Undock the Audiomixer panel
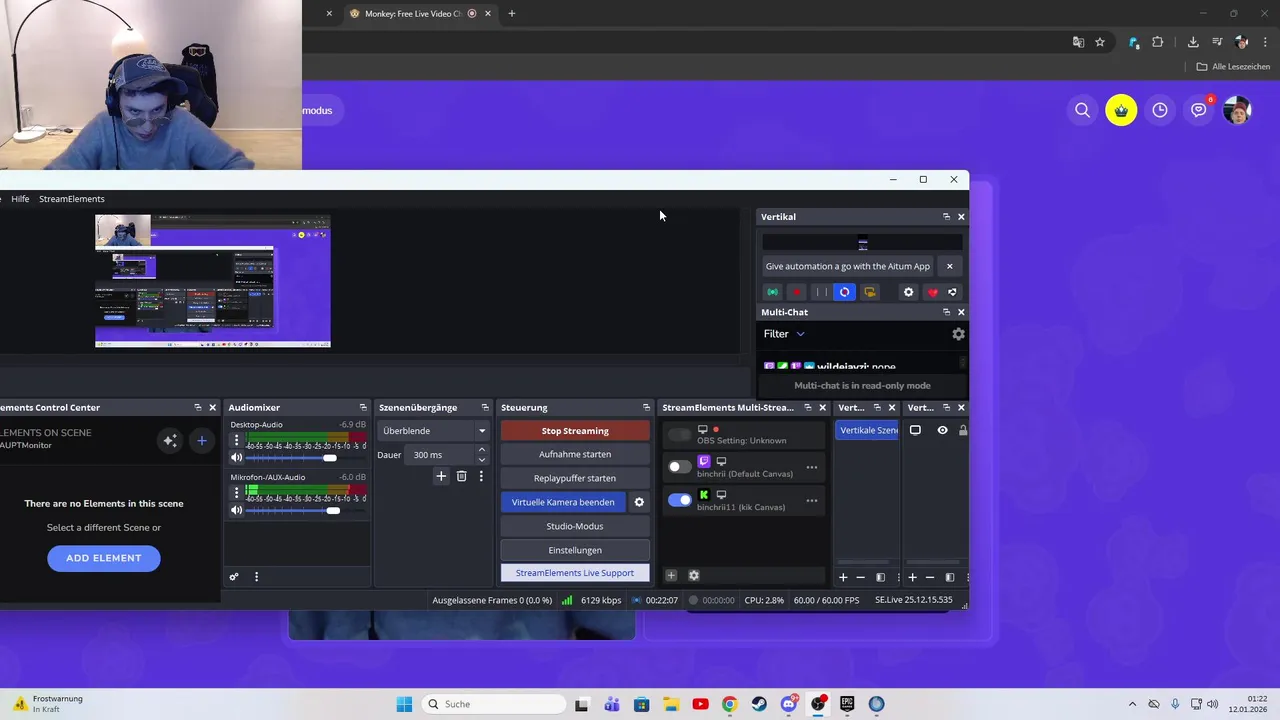1280x720 pixels. [x=363, y=408]
